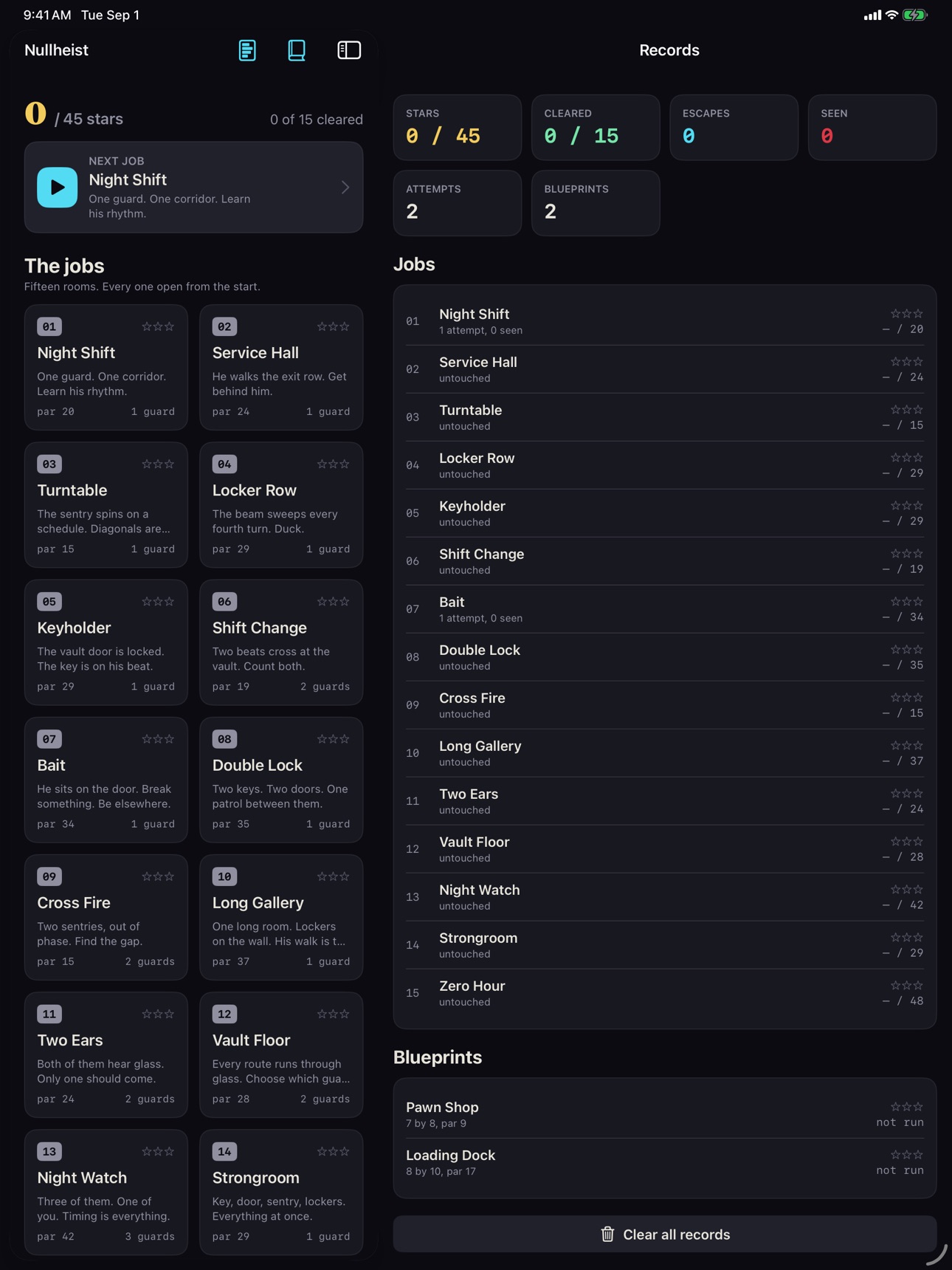Select the Long Gallery record row

tap(665, 753)
